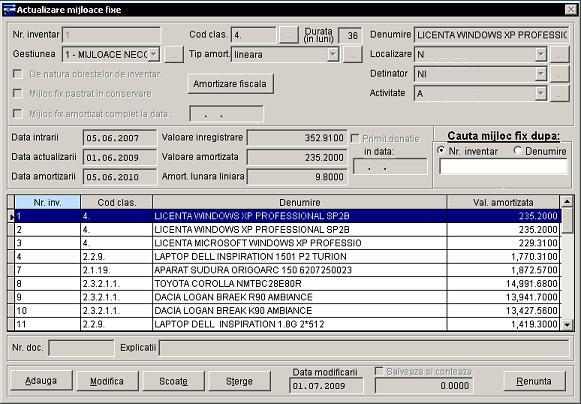581x404 pixels.
Task: Click the browse button beside Detinator
Action: point(560,74)
